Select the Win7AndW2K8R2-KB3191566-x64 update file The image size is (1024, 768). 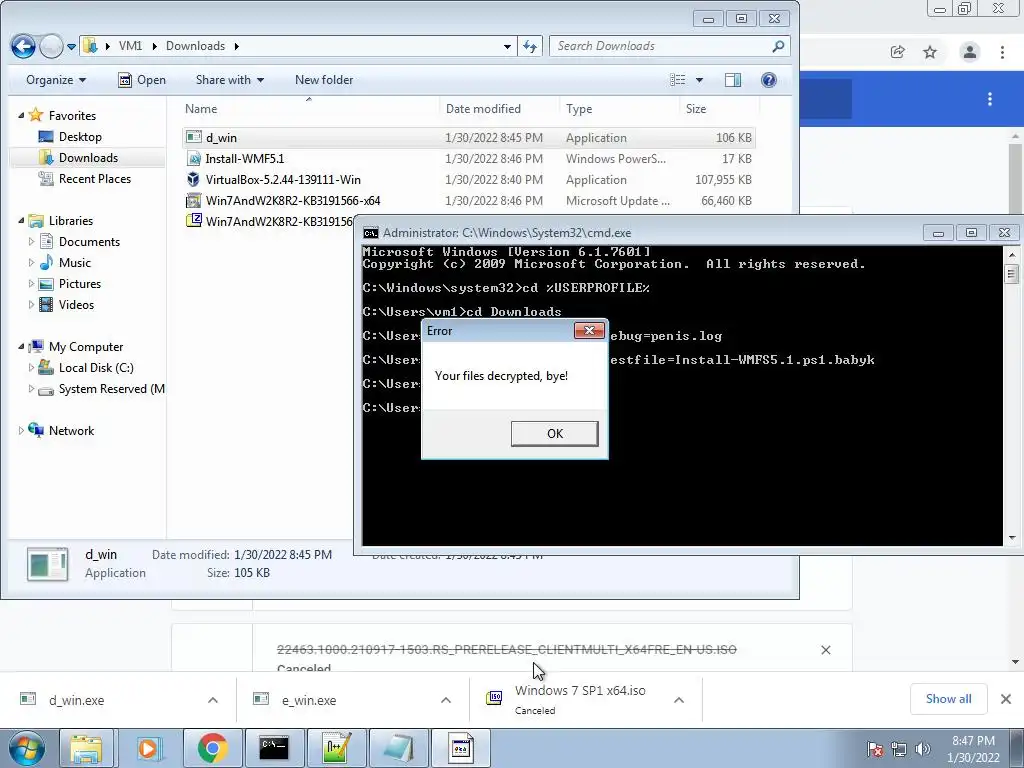coord(469,200)
